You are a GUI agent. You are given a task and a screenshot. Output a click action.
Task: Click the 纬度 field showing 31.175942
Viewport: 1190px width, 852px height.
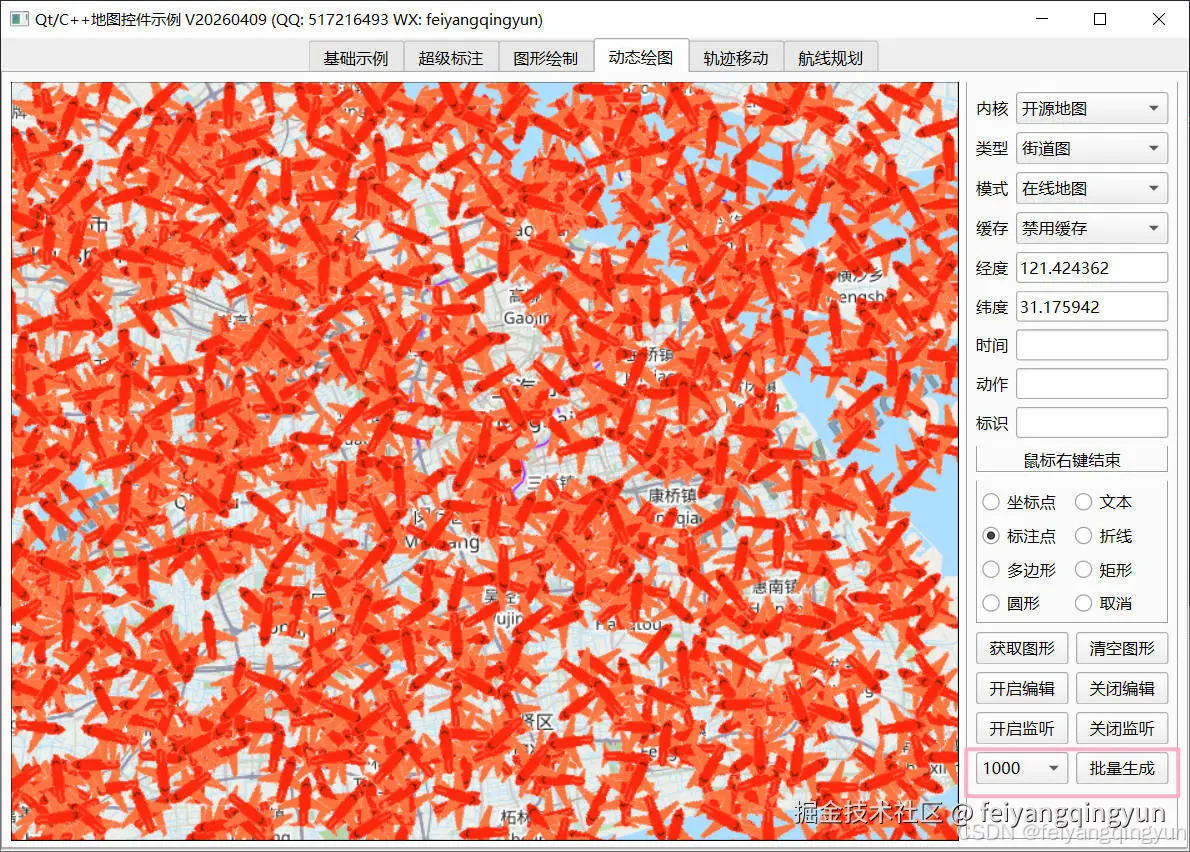pyautogui.click(x=1091, y=307)
